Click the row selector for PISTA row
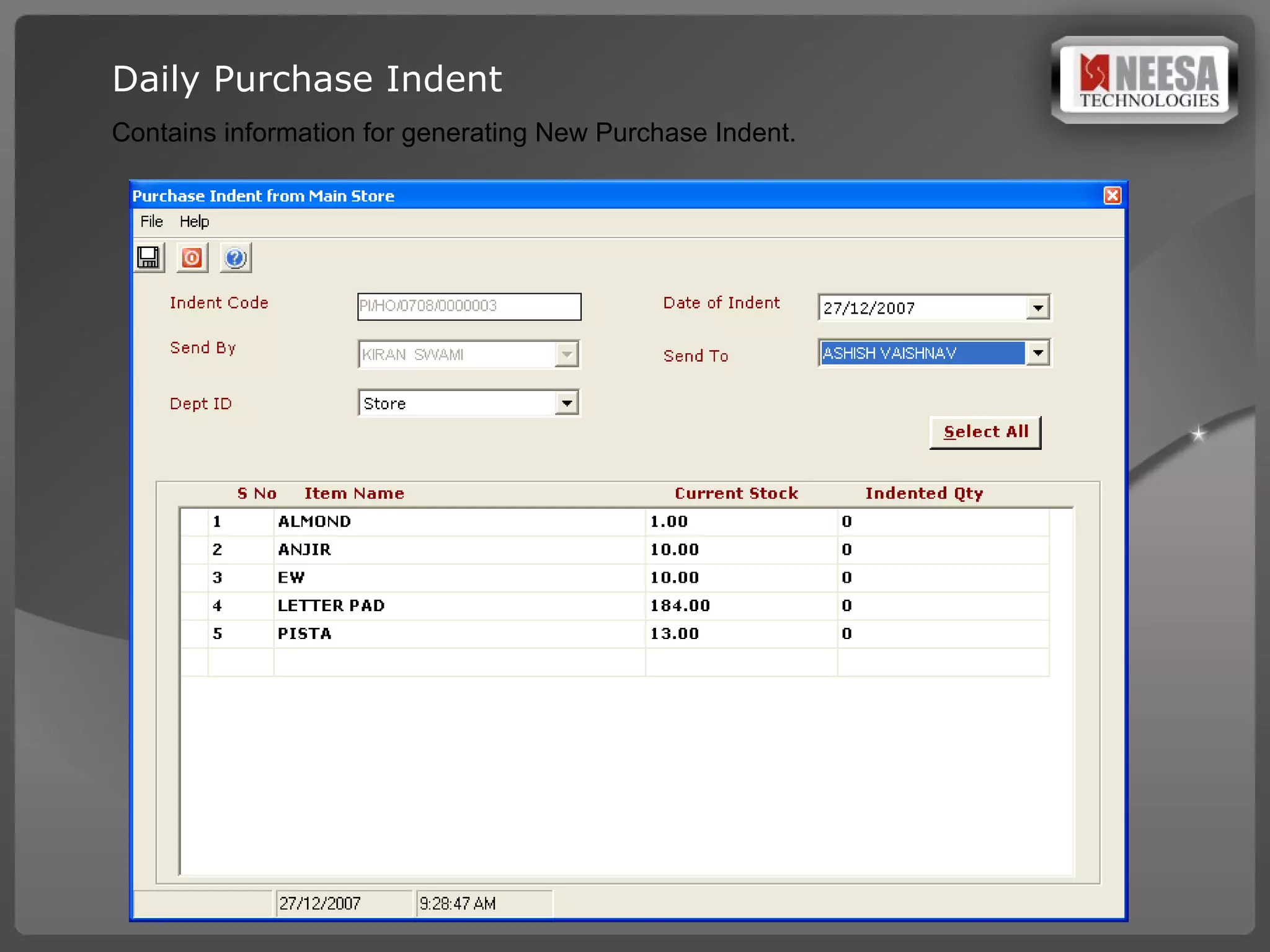1270x952 pixels. [x=195, y=633]
